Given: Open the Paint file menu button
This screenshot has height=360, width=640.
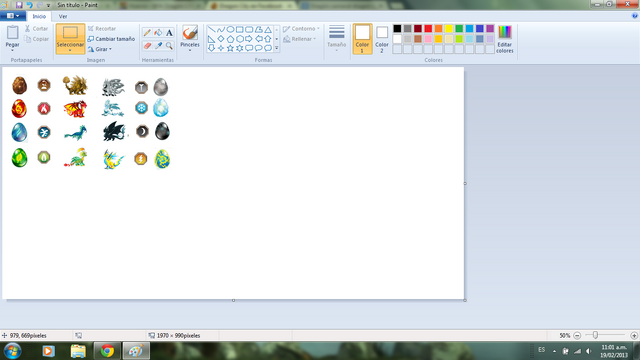Looking at the screenshot, I should click(13, 16).
